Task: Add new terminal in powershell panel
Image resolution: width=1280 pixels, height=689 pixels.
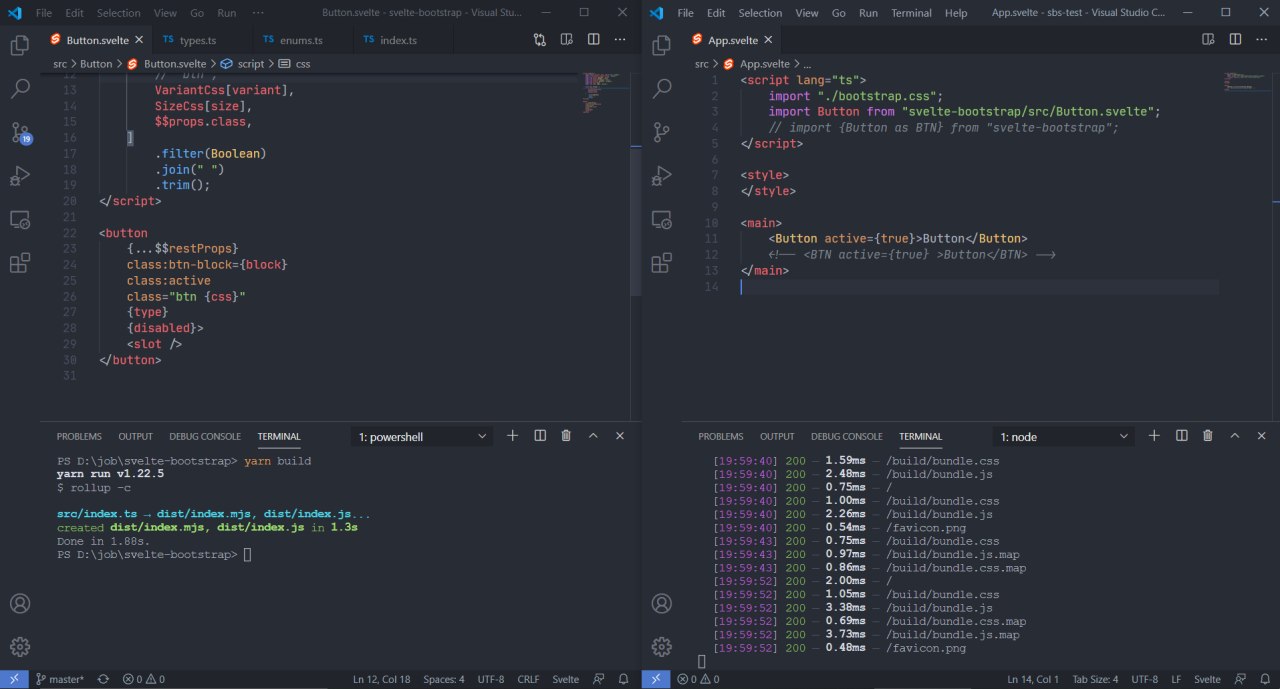Action: (x=513, y=436)
